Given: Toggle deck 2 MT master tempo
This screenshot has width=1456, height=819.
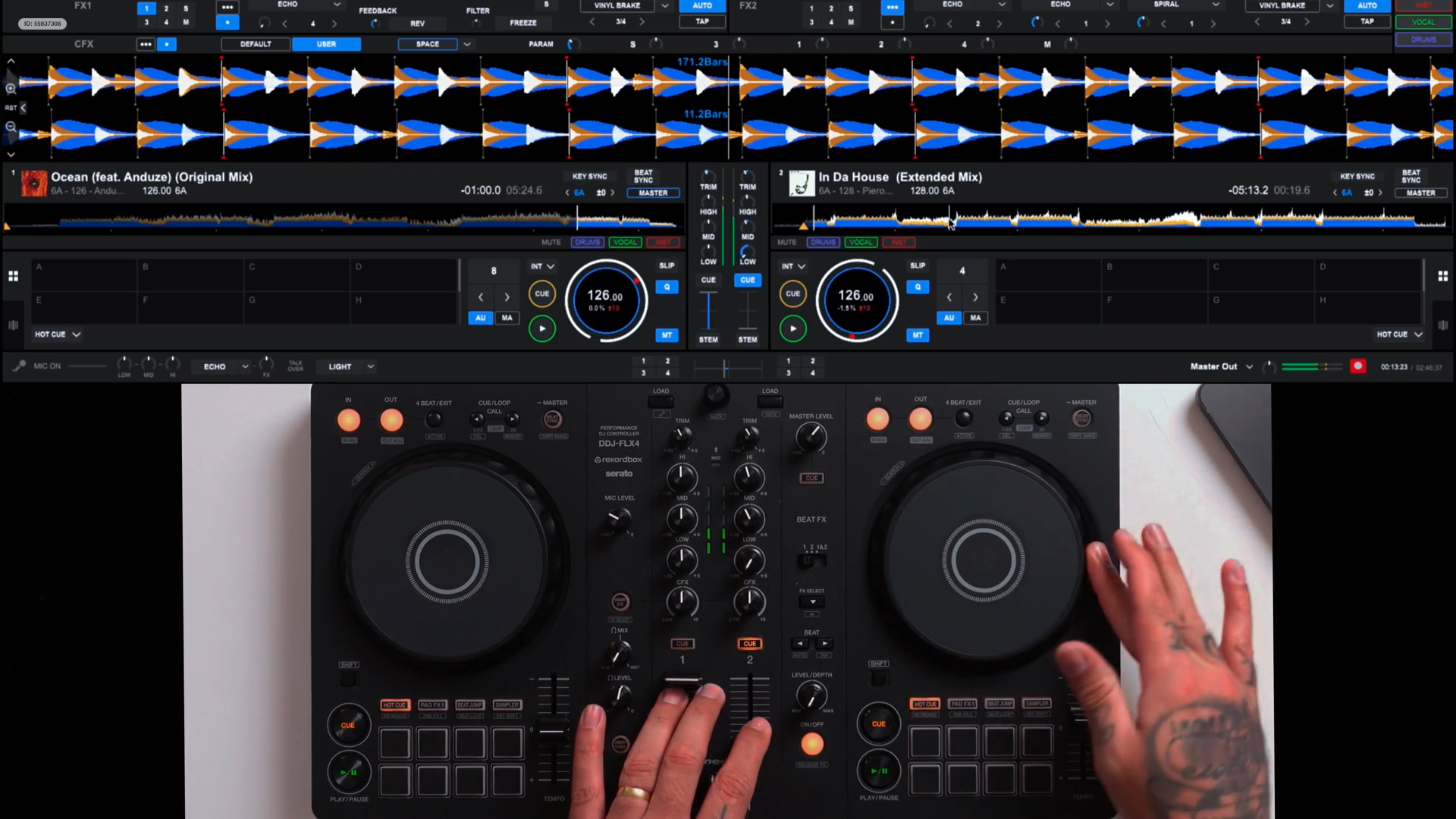Looking at the screenshot, I should click(917, 335).
